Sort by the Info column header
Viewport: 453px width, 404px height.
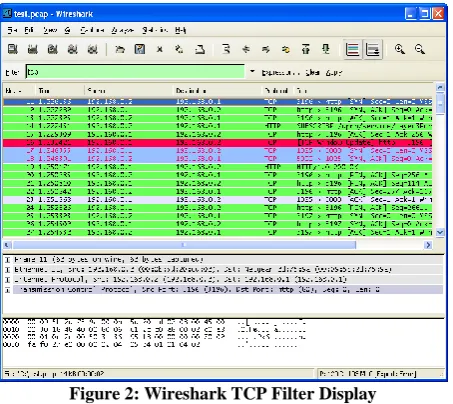(363, 90)
